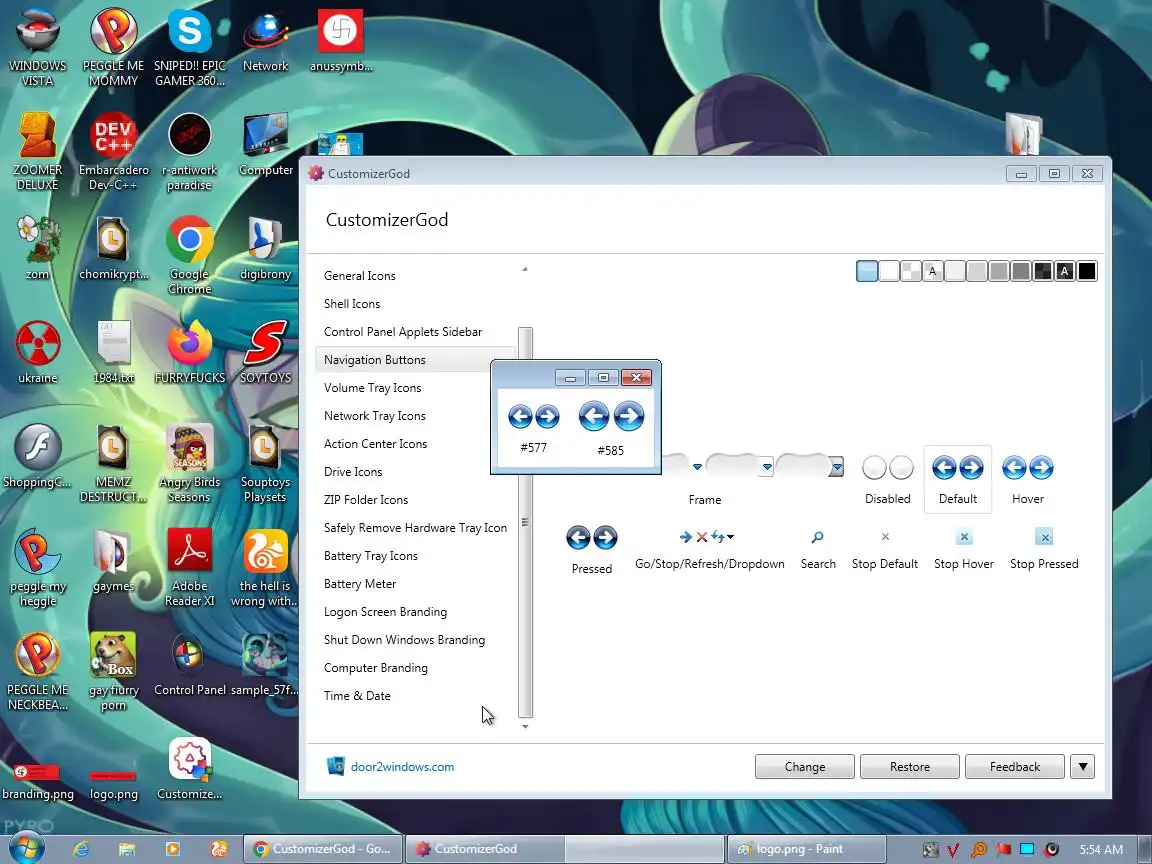This screenshot has width=1152, height=864.
Task: Select the Stop Default image
Action: (x=885, y=537)
